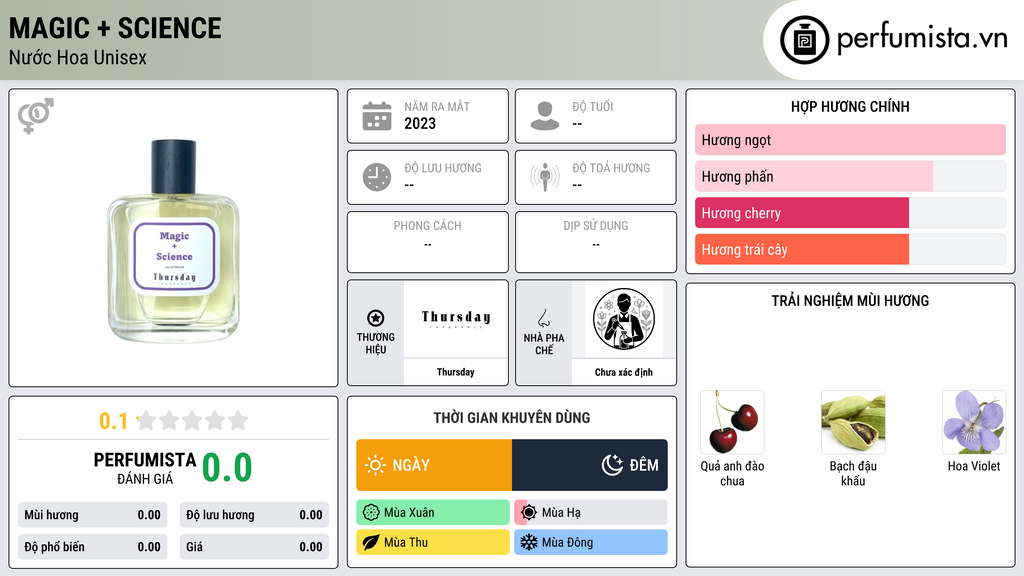The height and width of the screenshot is (576, 1024).
Task: Click the Mùa Đông snowflake season bar
Action: pos(591,542)
